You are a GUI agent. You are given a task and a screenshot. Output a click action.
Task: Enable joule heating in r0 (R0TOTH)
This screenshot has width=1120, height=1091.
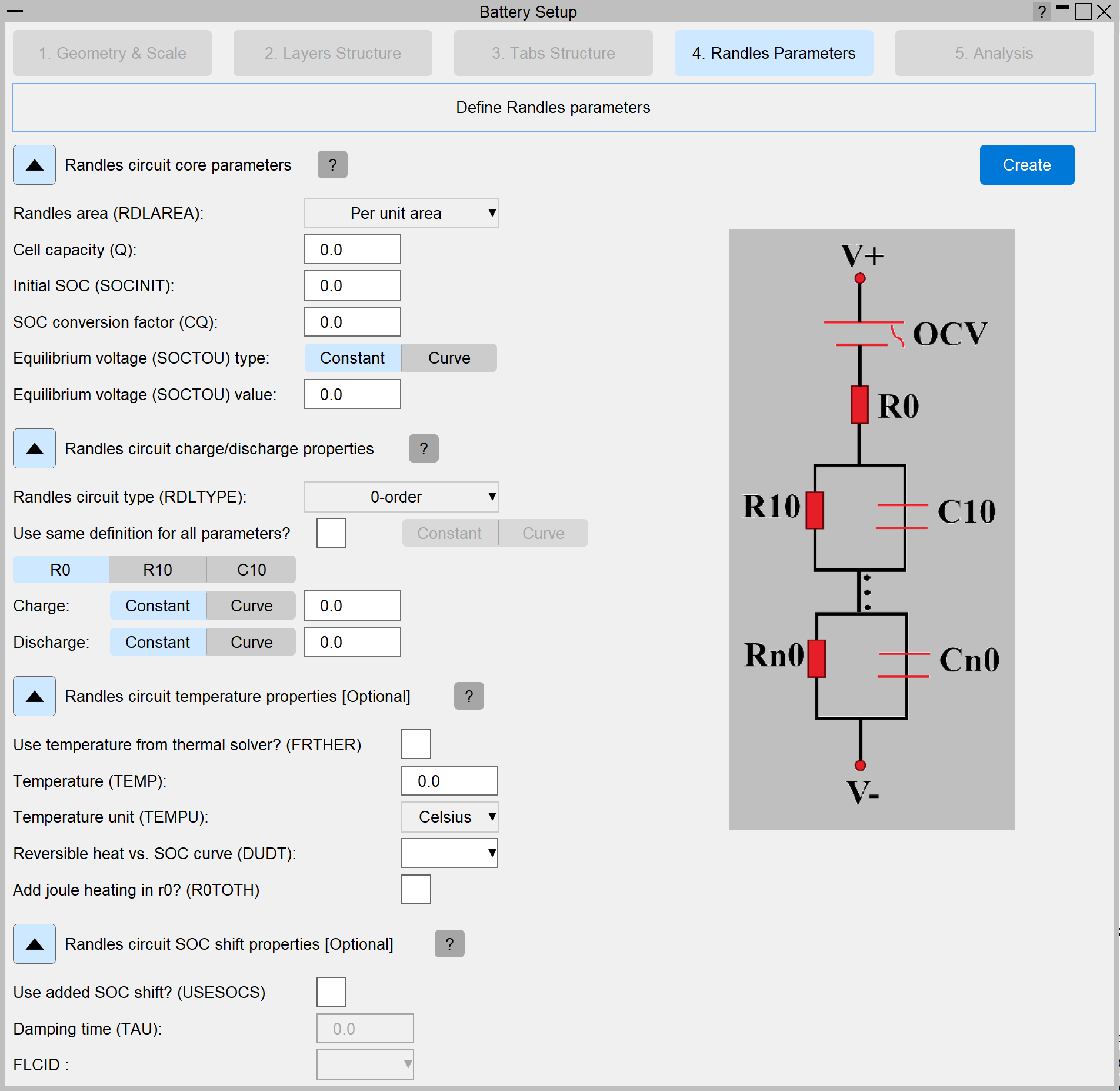pos(416,890)
